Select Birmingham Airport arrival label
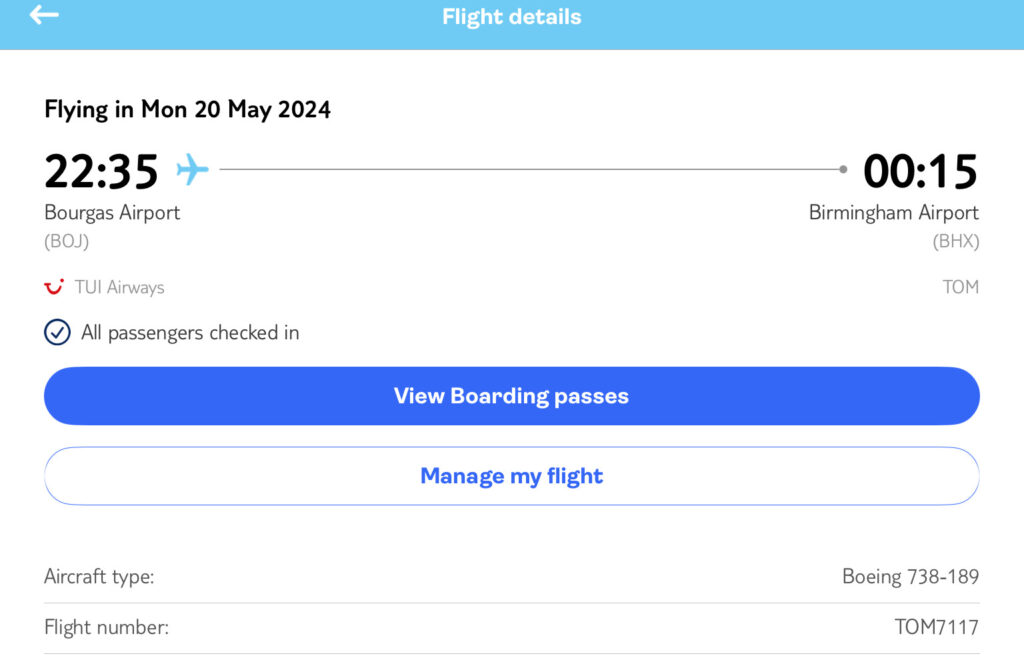1024x666 pixels. [893, 213]
